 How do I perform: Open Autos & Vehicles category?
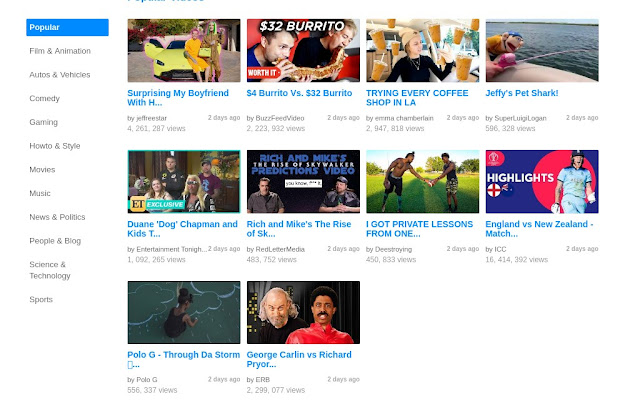pos(60,75)
